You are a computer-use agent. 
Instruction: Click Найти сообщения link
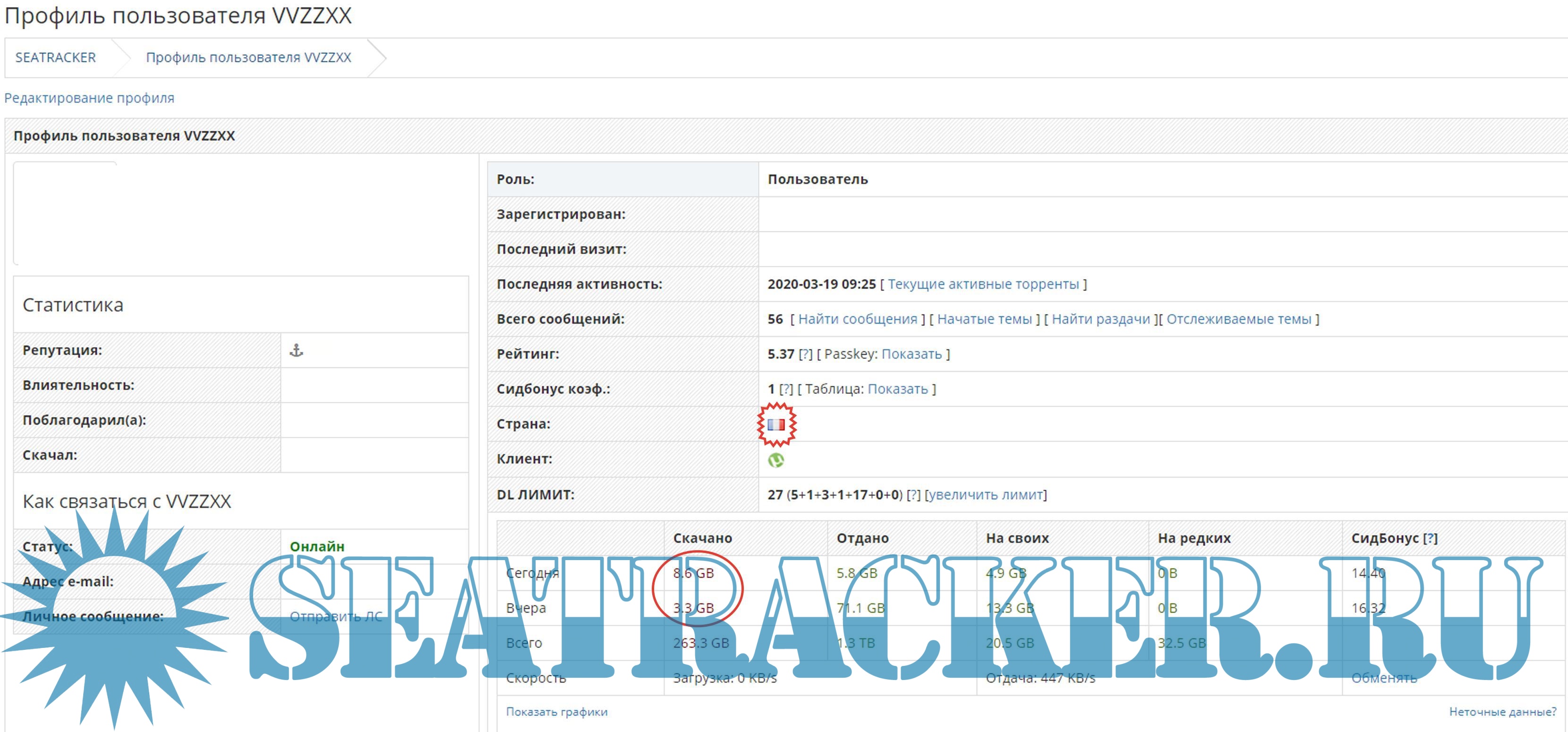[857, 319]
